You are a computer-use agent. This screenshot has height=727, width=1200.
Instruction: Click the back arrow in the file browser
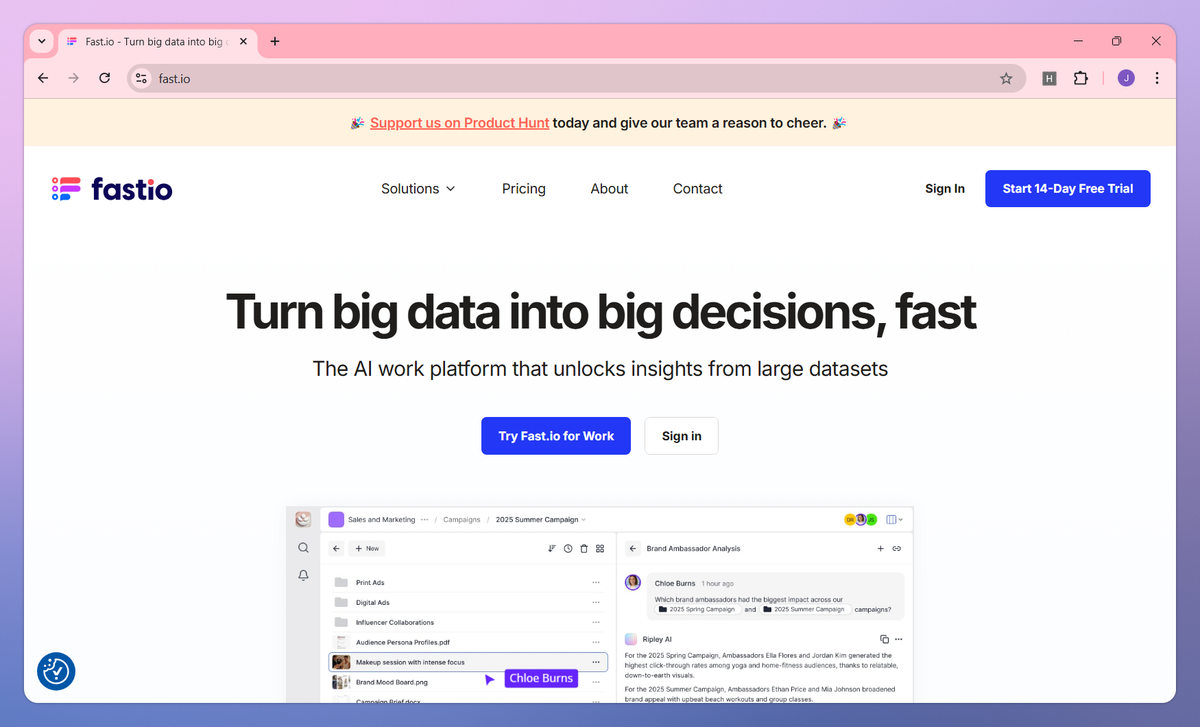click(336, 548)
